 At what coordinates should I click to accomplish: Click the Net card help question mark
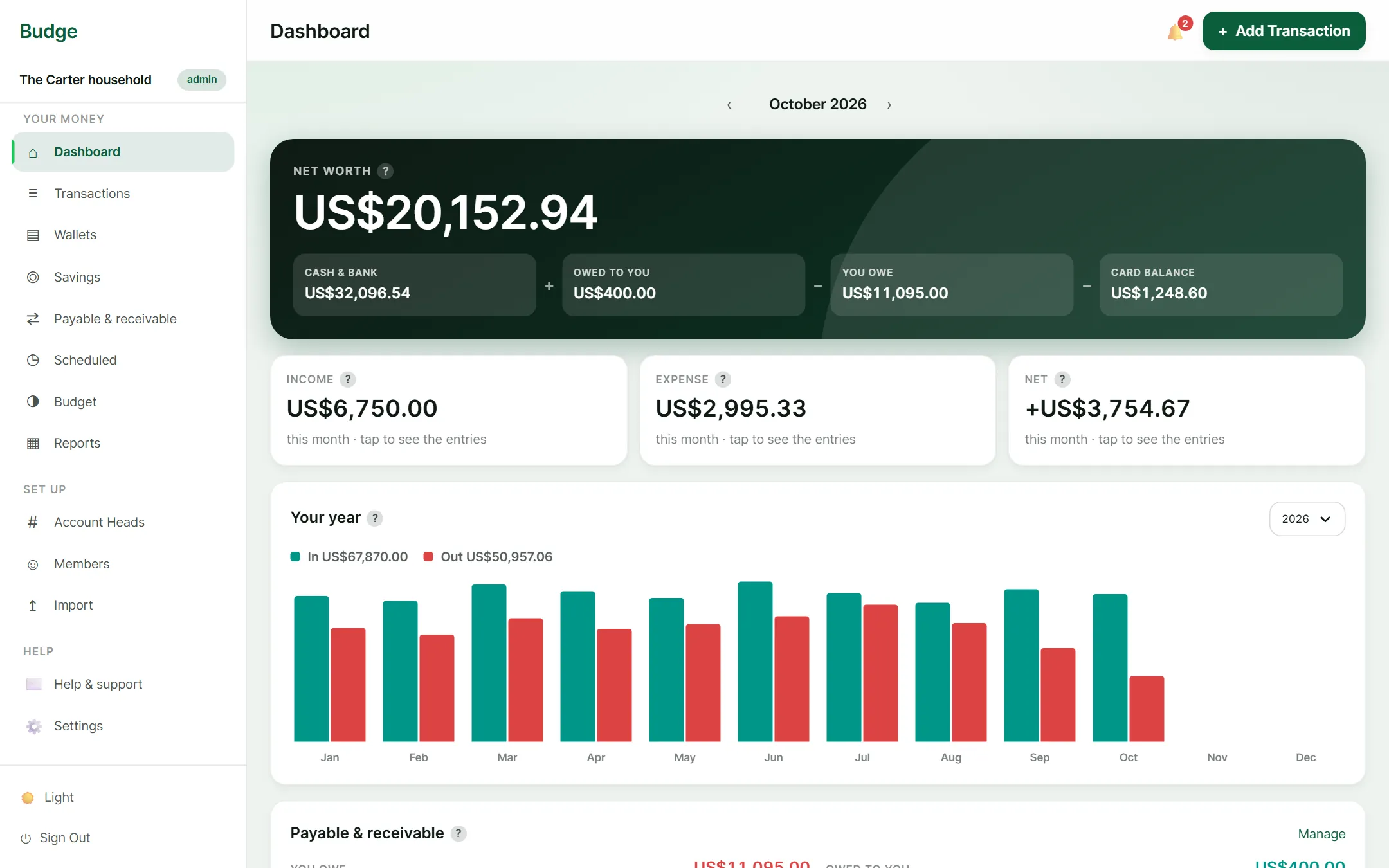point(1062,379)
